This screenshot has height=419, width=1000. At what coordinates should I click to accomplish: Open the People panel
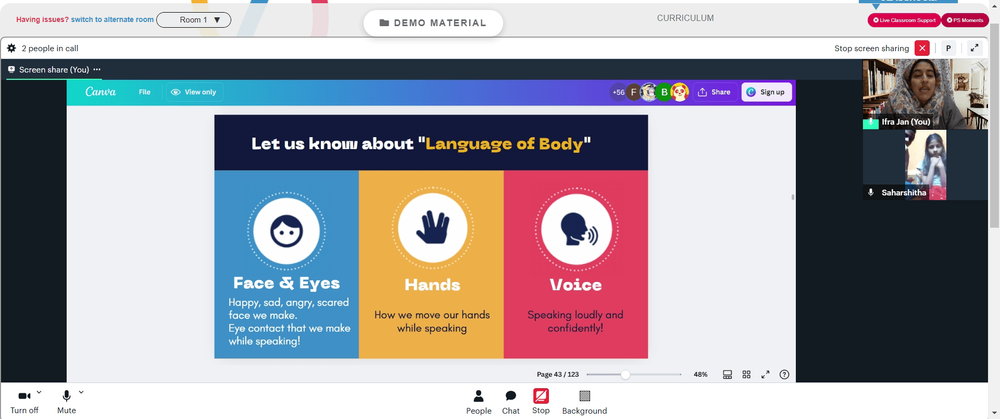point(478,402)
